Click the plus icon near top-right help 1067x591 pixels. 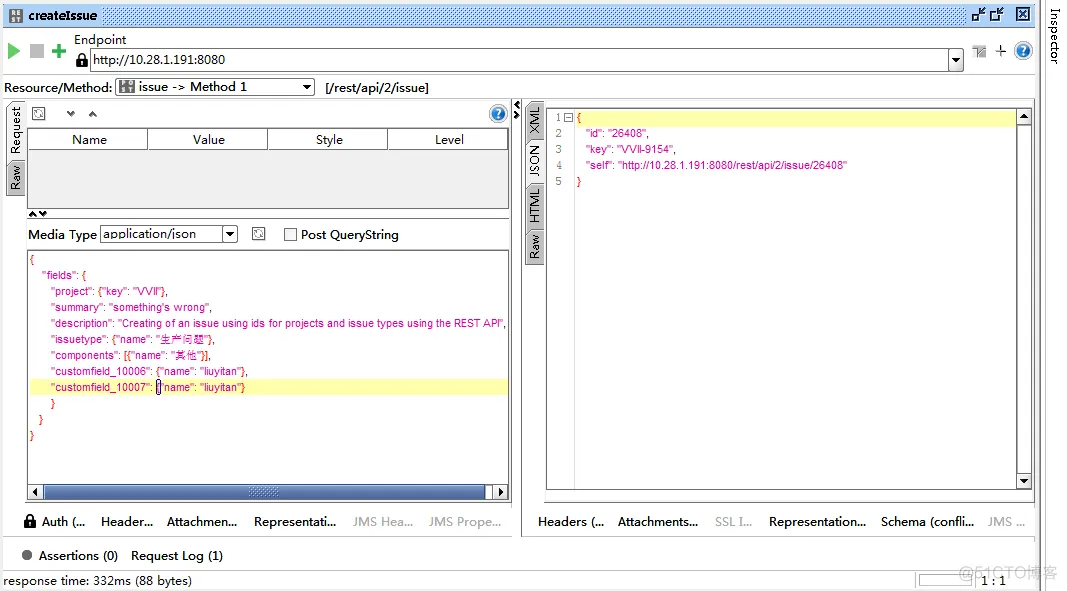tap(1000, 51)
